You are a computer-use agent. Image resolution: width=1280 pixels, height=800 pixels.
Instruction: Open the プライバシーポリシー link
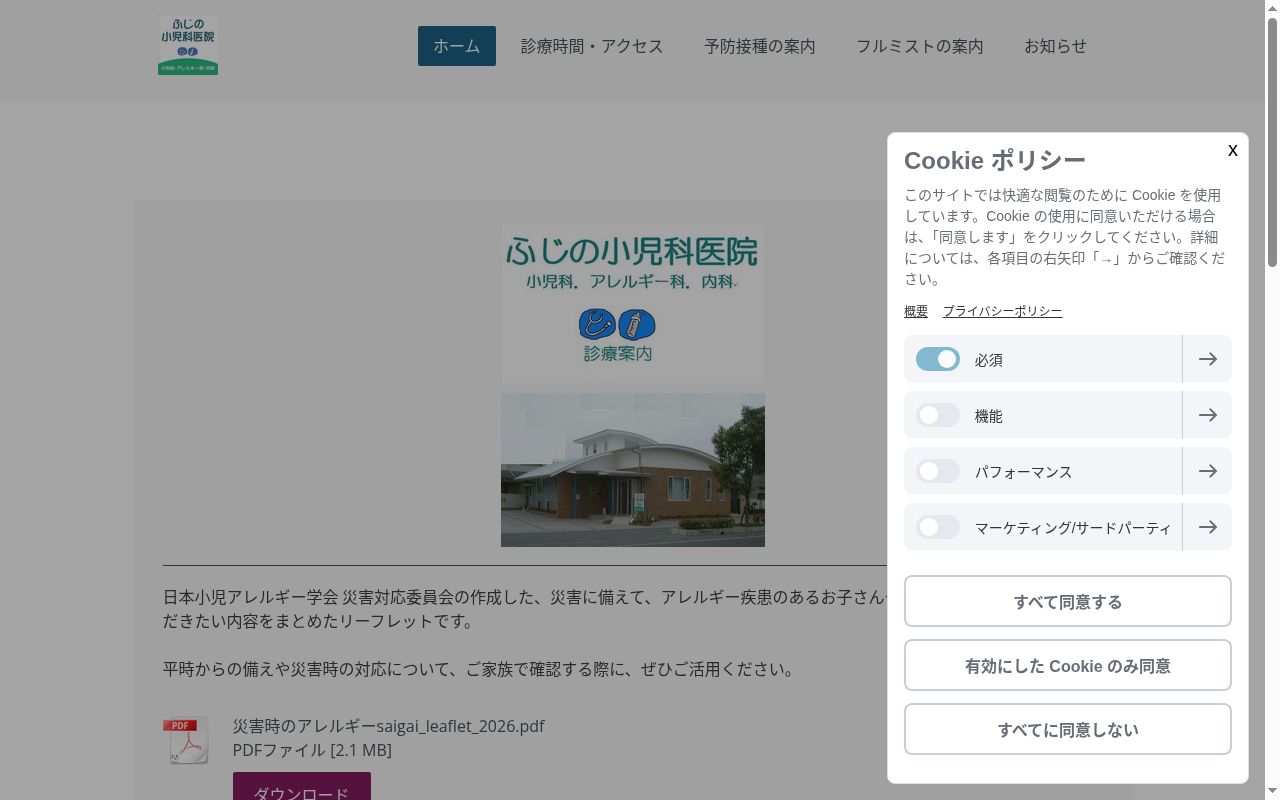coord(1002,311)
